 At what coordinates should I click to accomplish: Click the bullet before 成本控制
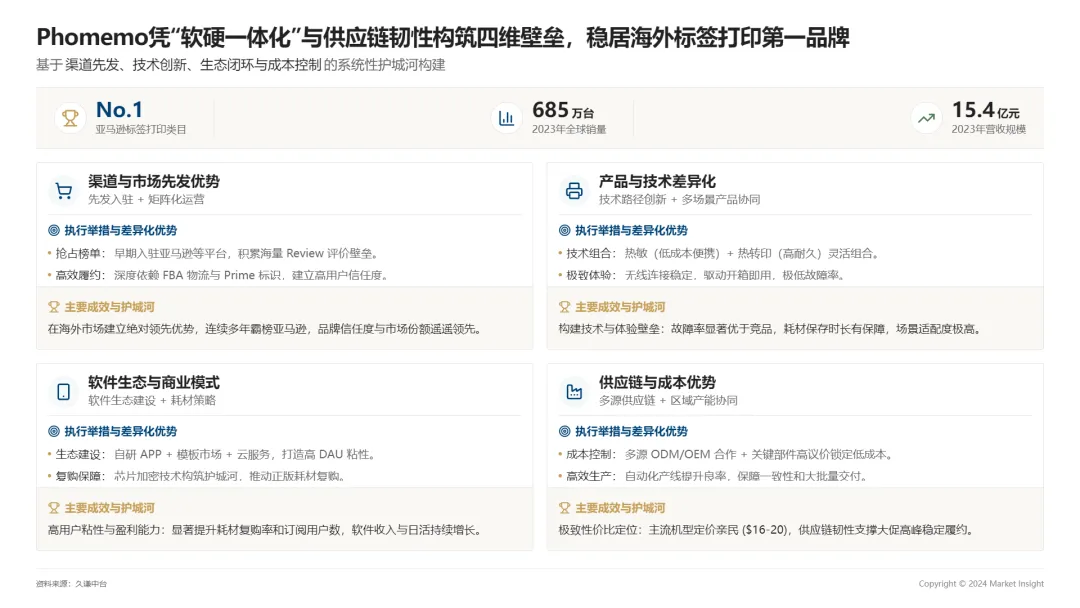click(x=562, y=454)
